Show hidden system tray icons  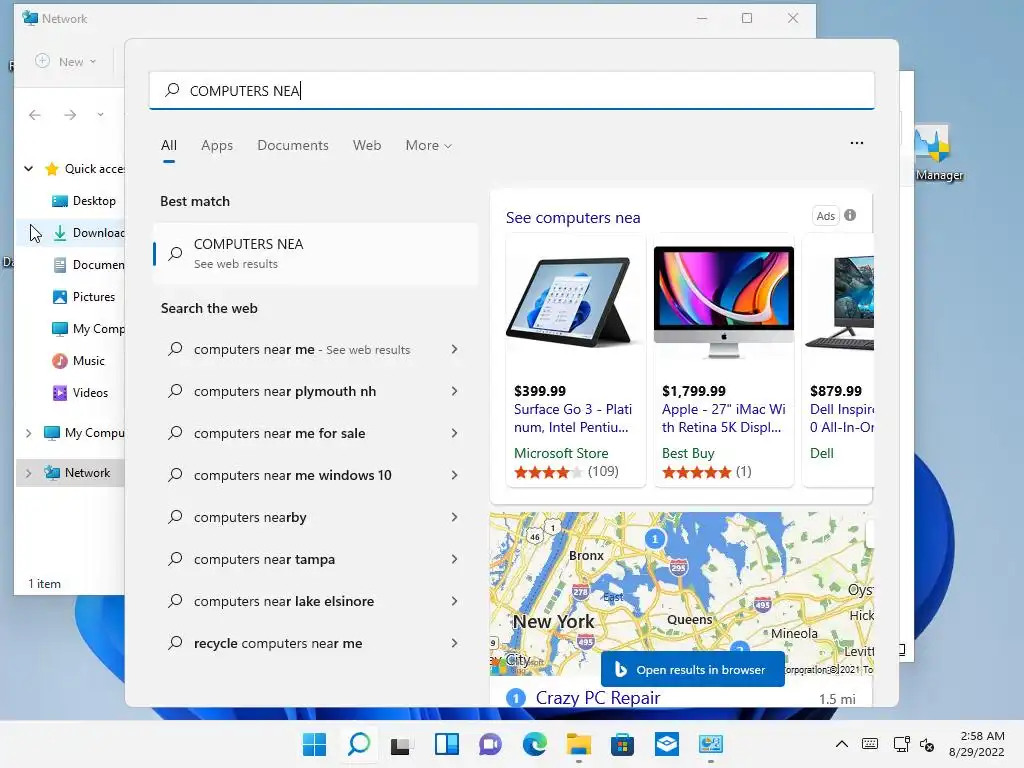(842, 744)
